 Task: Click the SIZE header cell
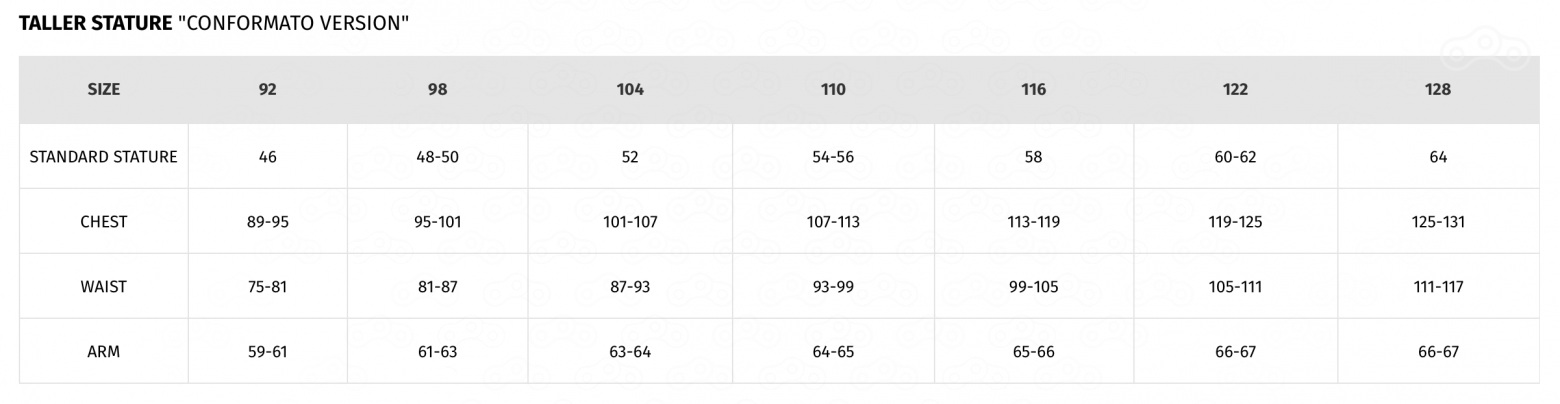pyautogui.click(x=103, y=90)
